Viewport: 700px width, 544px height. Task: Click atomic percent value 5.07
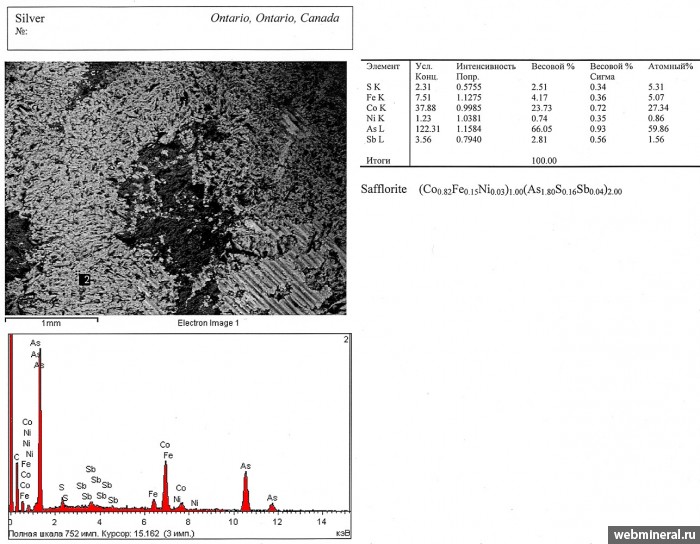(656, 97)
